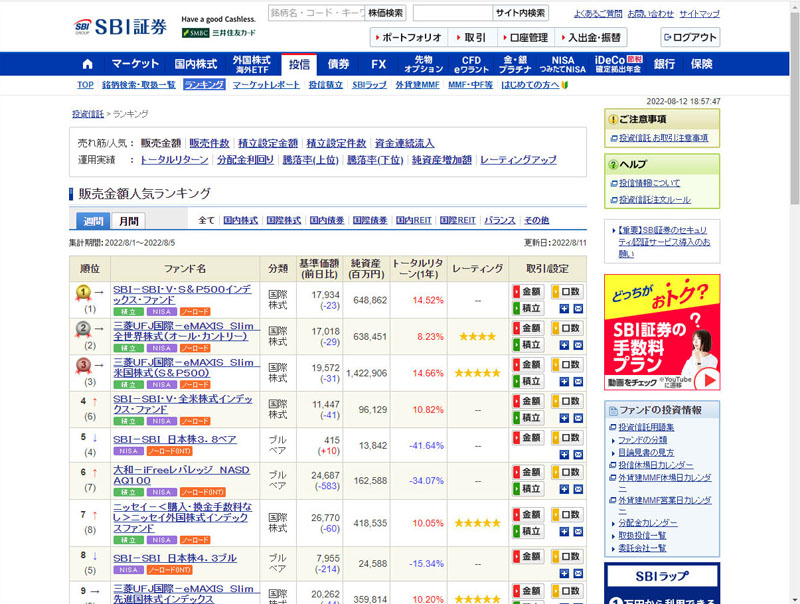Click the home icon in navigation bar
This screenshot has height=604, width=800.
86,64
